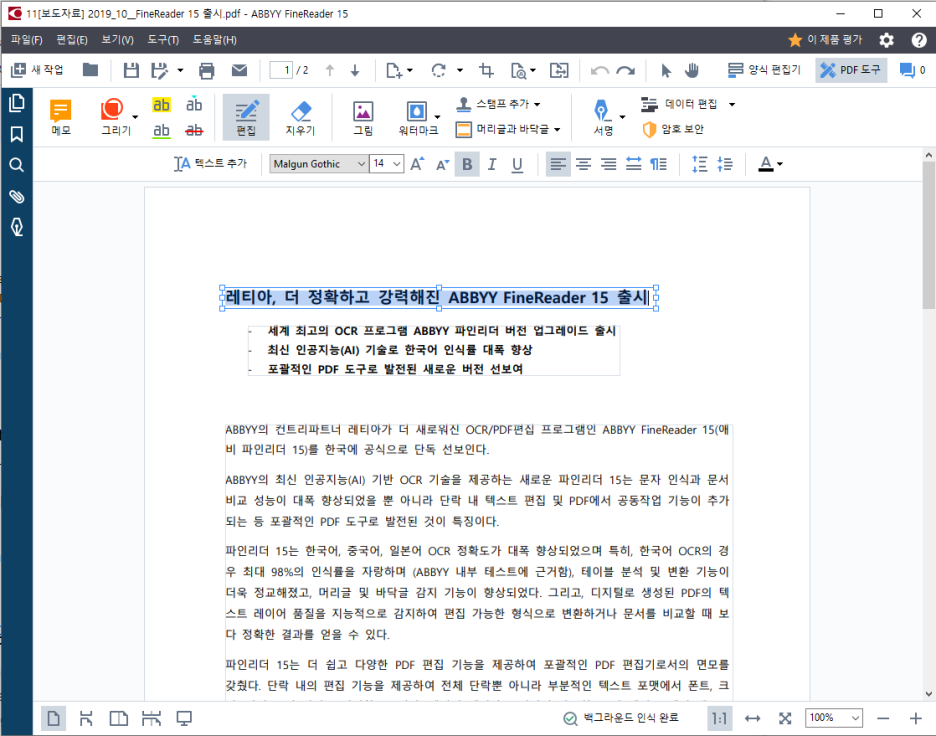Select the Erase (지우기) tool

(x=300, y=117)
